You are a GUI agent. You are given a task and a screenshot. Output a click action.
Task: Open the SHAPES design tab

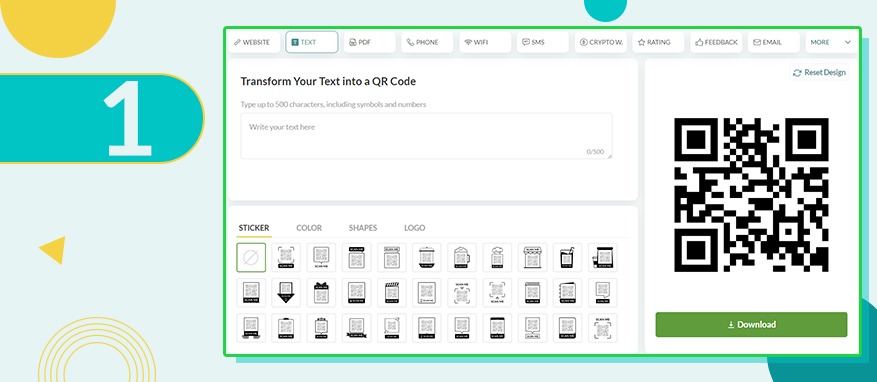363,228
